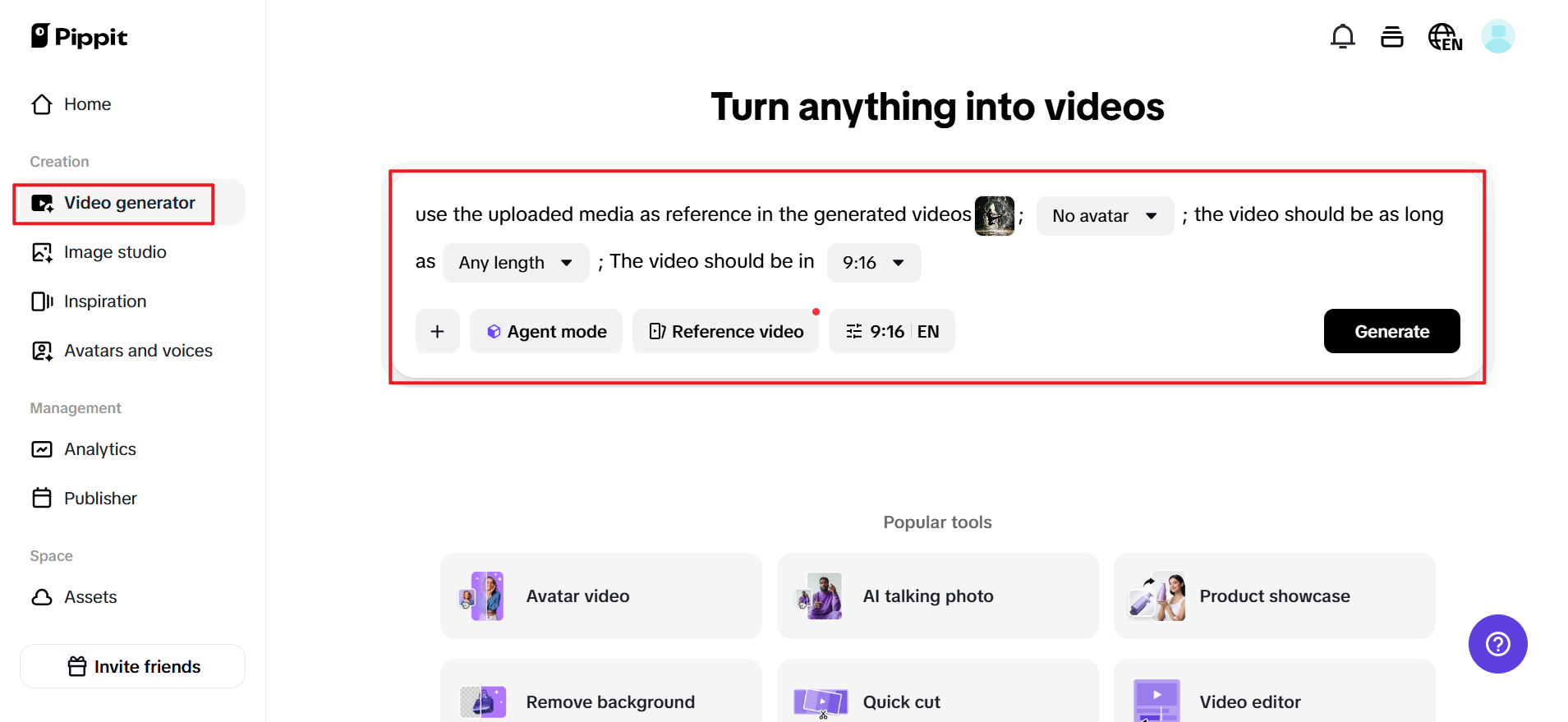Open the credits stack icon
Viewport: 1568px width, 722px height.
point(1391,36)
